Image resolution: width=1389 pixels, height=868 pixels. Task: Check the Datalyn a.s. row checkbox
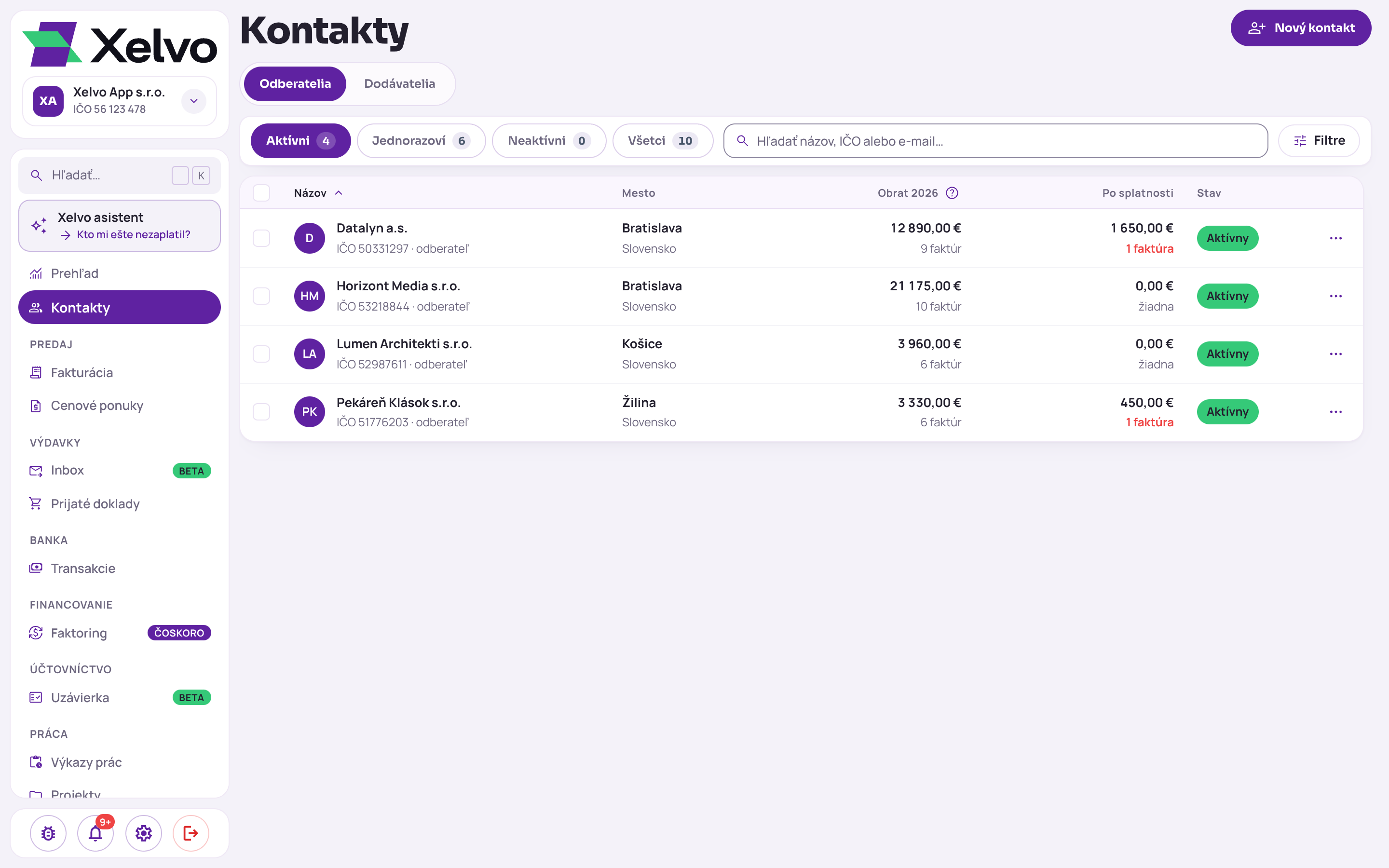point(262,238)
